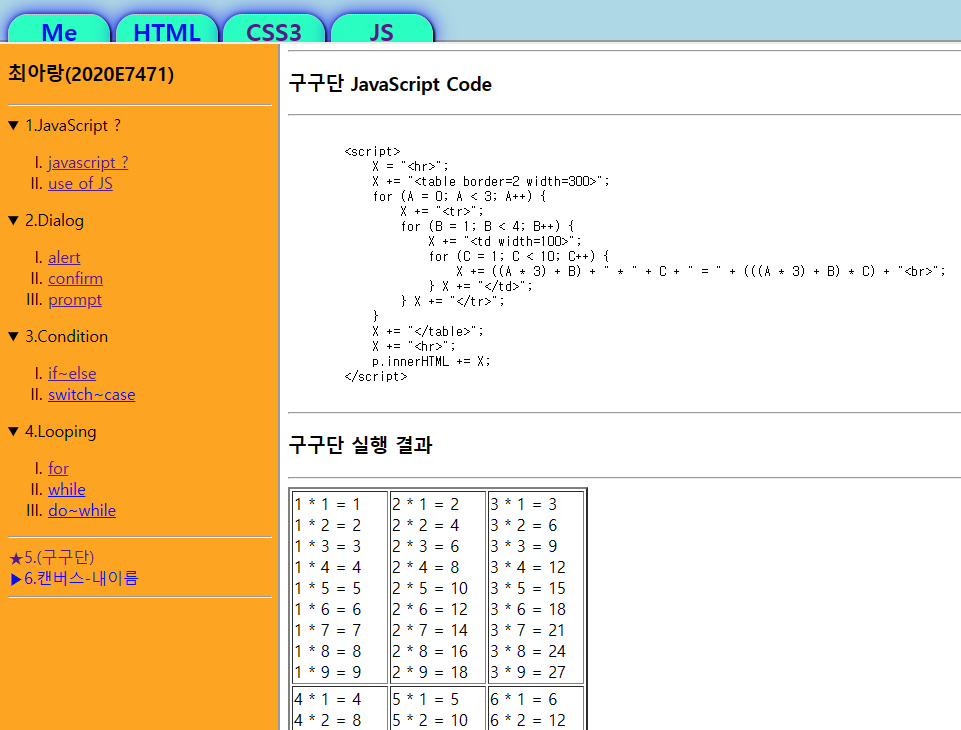Open the prompt link
The width and height of the screenshot is (961, 730).
pyautogui.click(x=75, y=300)
